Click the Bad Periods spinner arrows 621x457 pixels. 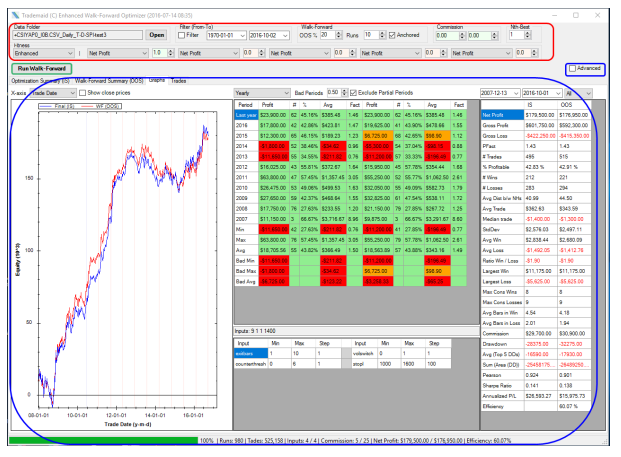click(345, 91)
